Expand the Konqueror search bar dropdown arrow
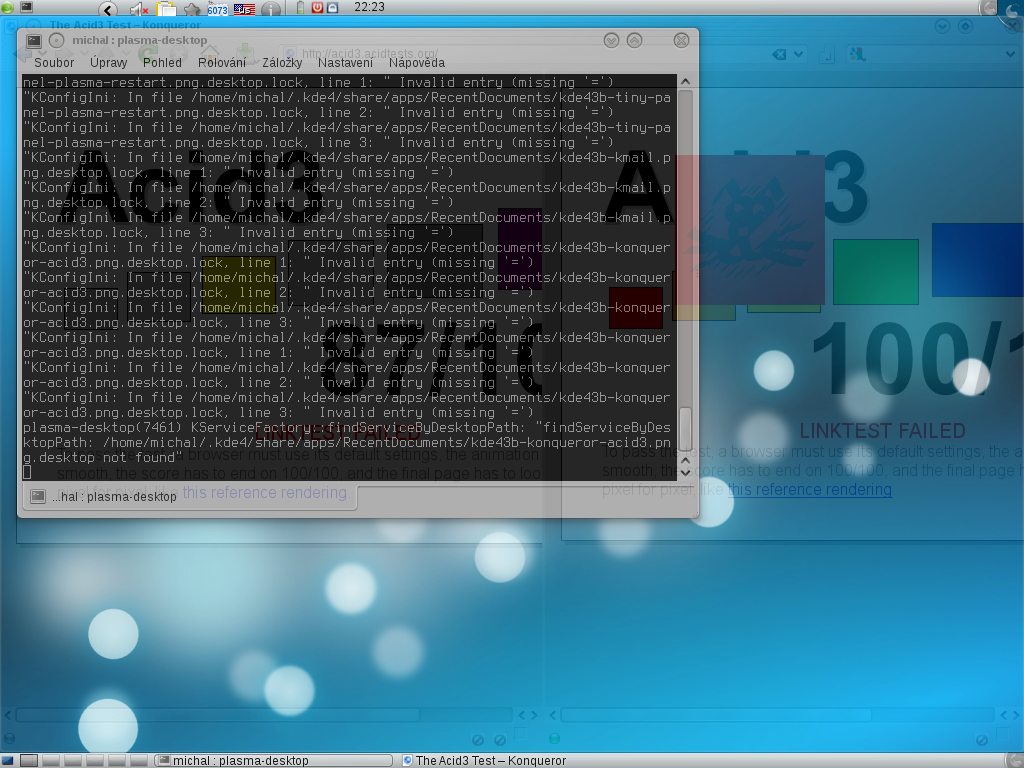The width and height of the screenshot is (1024, 768). (x=1010, y=54)
